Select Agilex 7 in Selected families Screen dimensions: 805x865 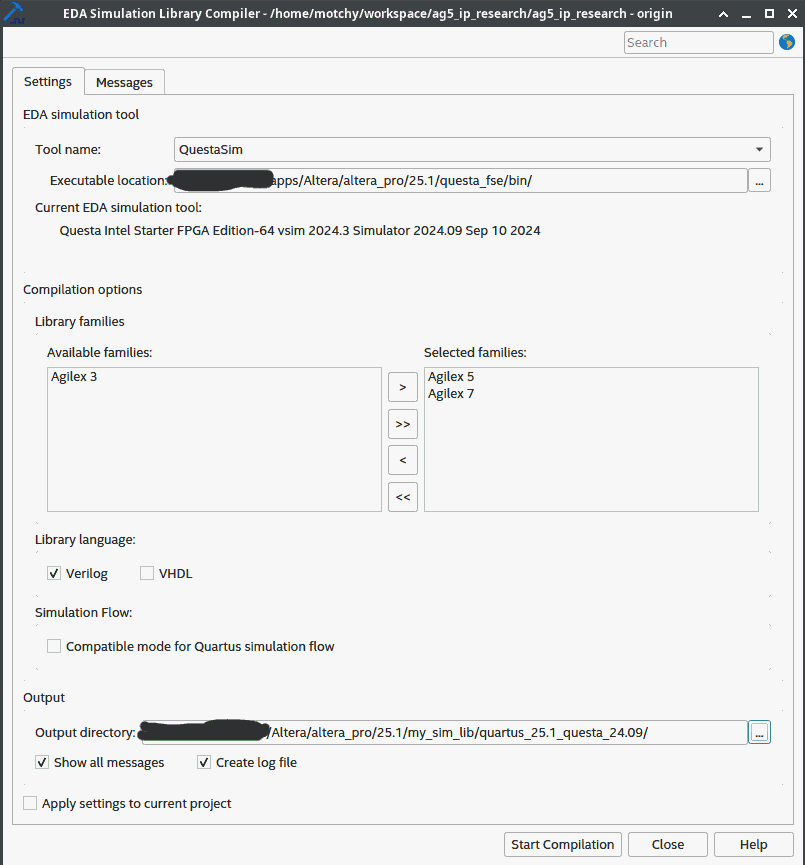(x=451, y=393)
